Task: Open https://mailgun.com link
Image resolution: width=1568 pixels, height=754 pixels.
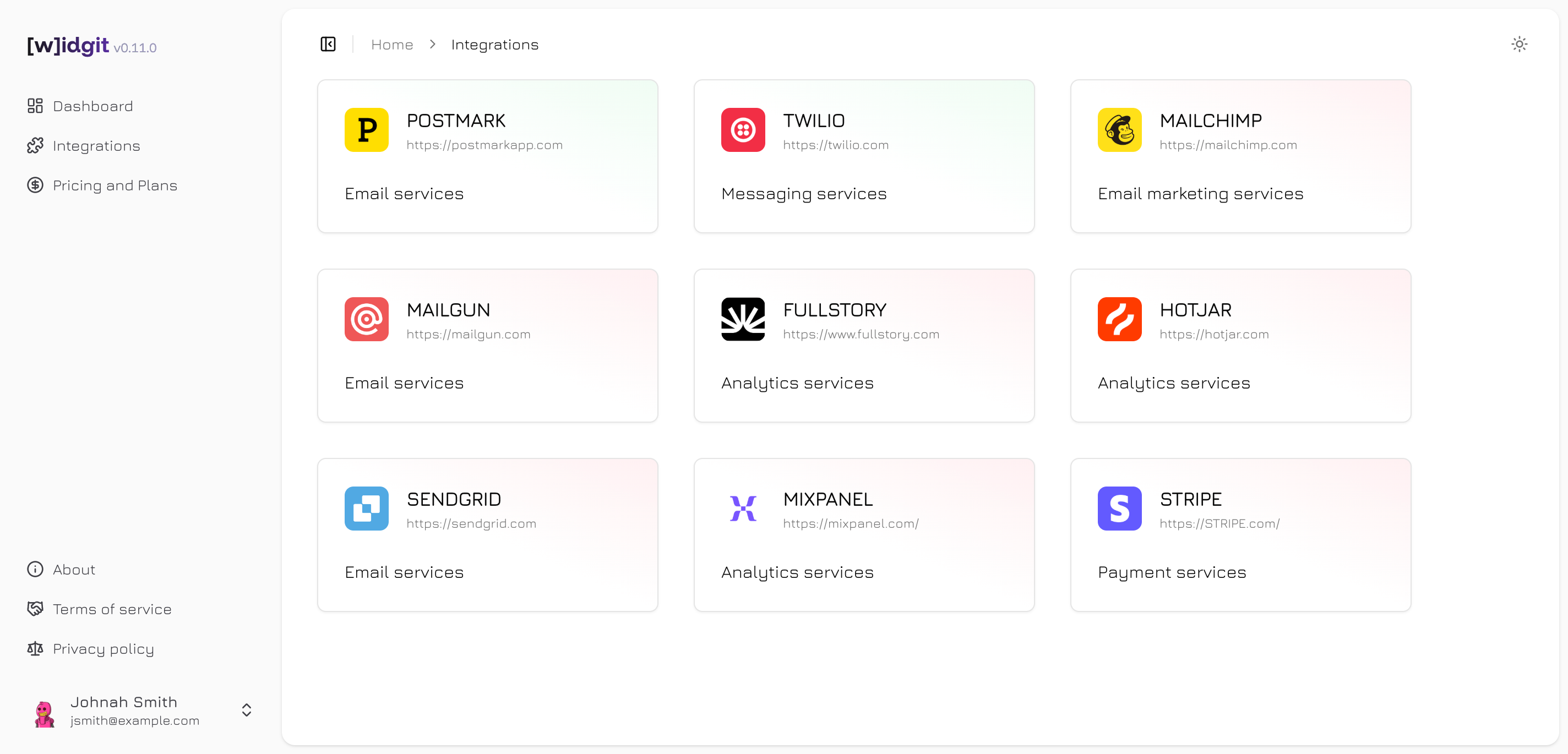Action: (469, 334)
